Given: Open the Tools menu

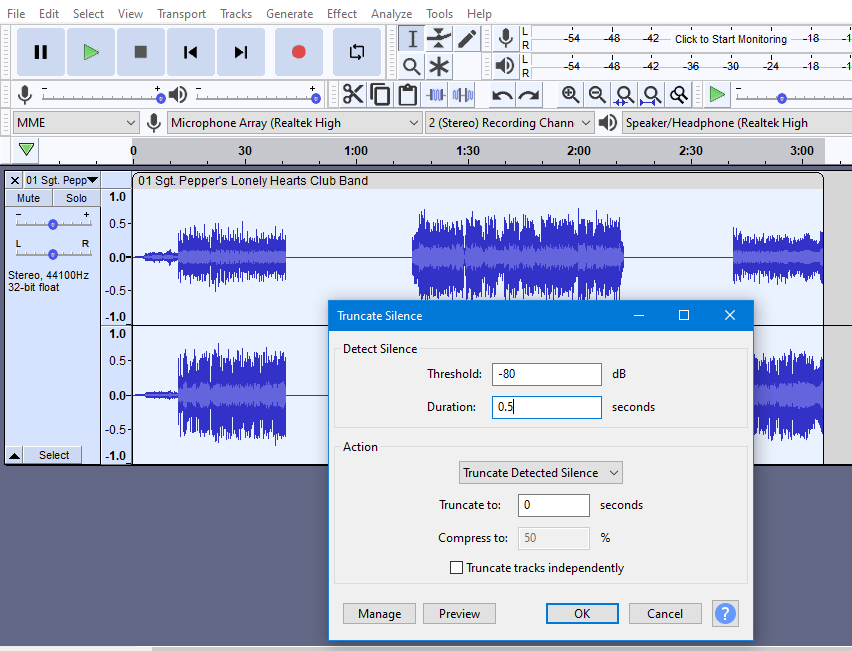Looking at the screenshot, I should [439, 14].
